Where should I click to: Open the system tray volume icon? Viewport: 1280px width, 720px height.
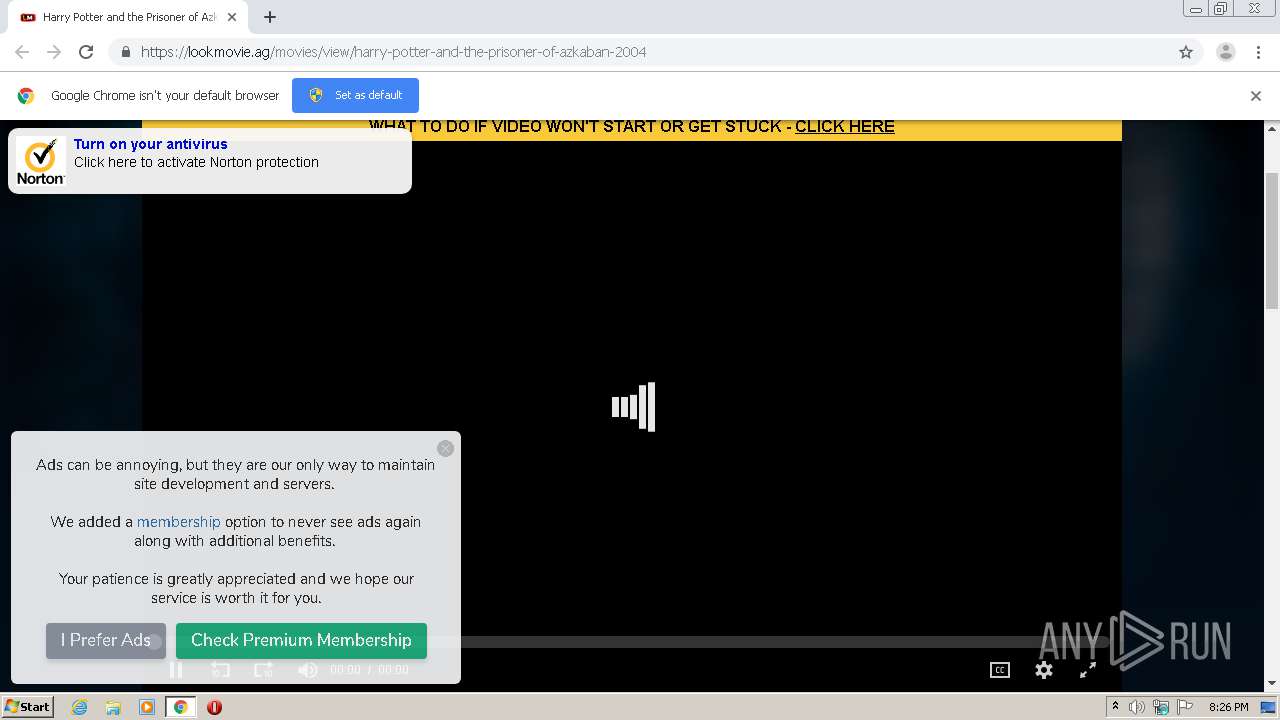point(1137,707)
